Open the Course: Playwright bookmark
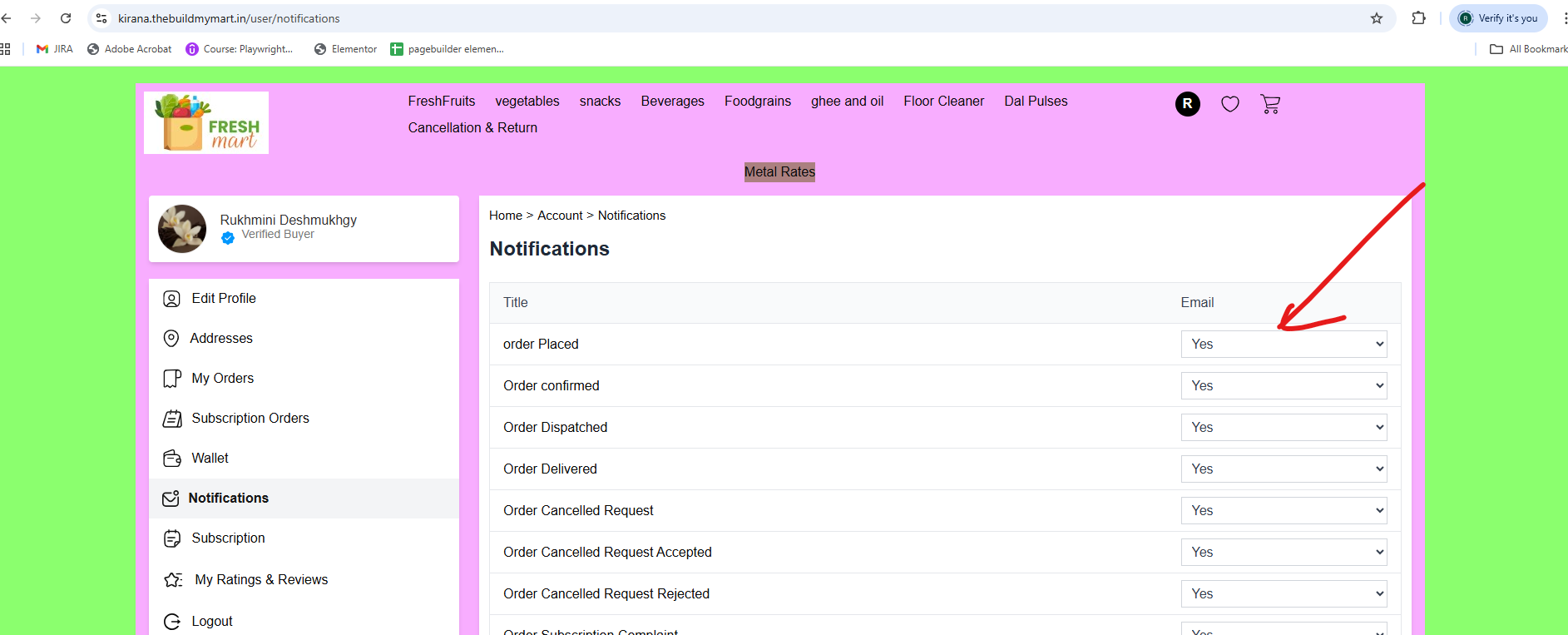The height and width of the screenshot is (635, 1568). click(x=240, y=49)
